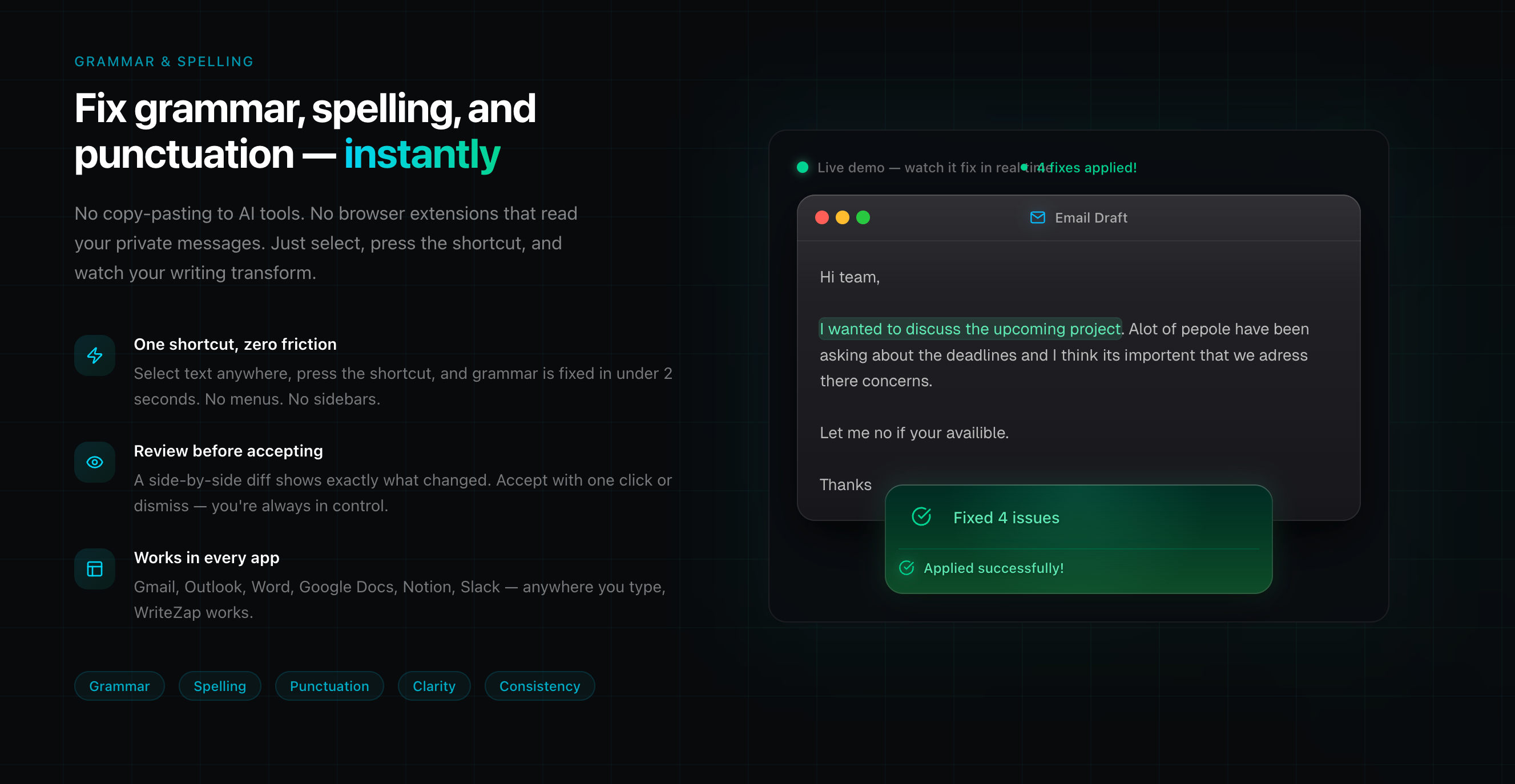
Task: Click the eye icon beside Review before accepting
Action: [94, 462]
